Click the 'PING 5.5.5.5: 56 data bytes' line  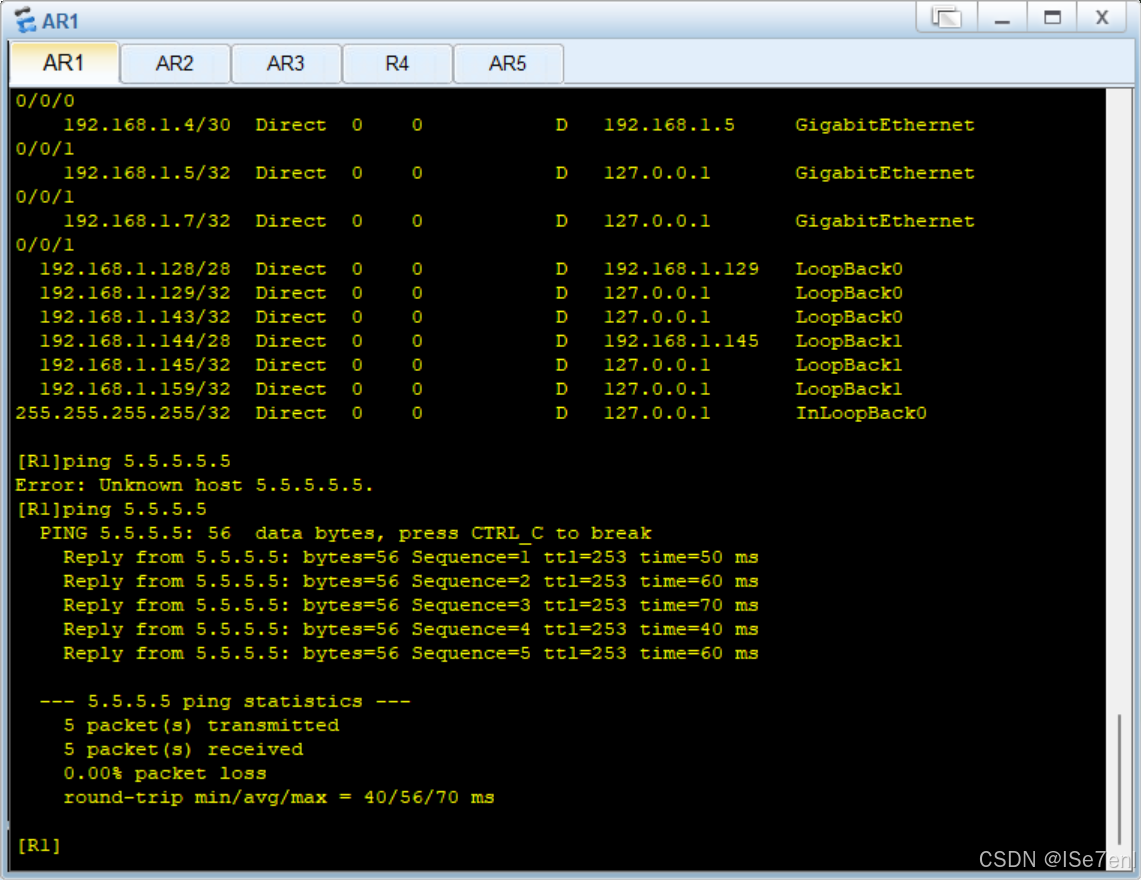(346, 533)
